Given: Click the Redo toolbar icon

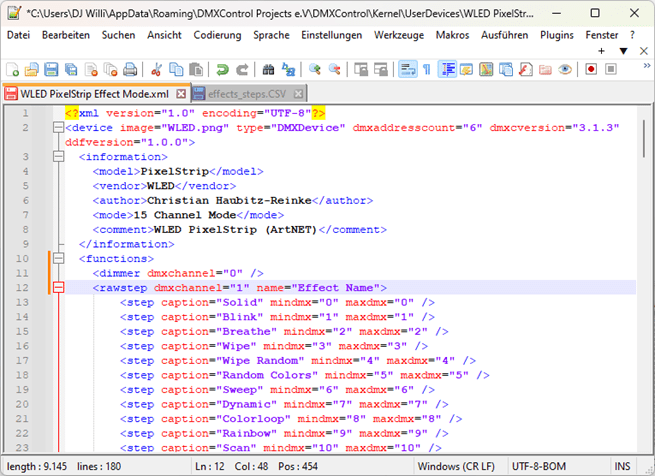Looking at the screenshot, I should (242, 69).
